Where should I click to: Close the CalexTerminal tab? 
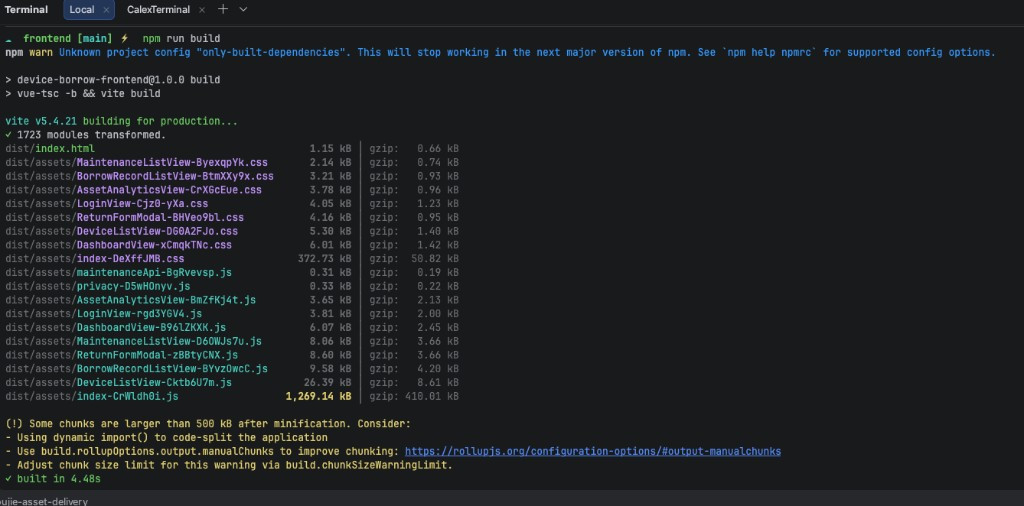tap(202, 10)
